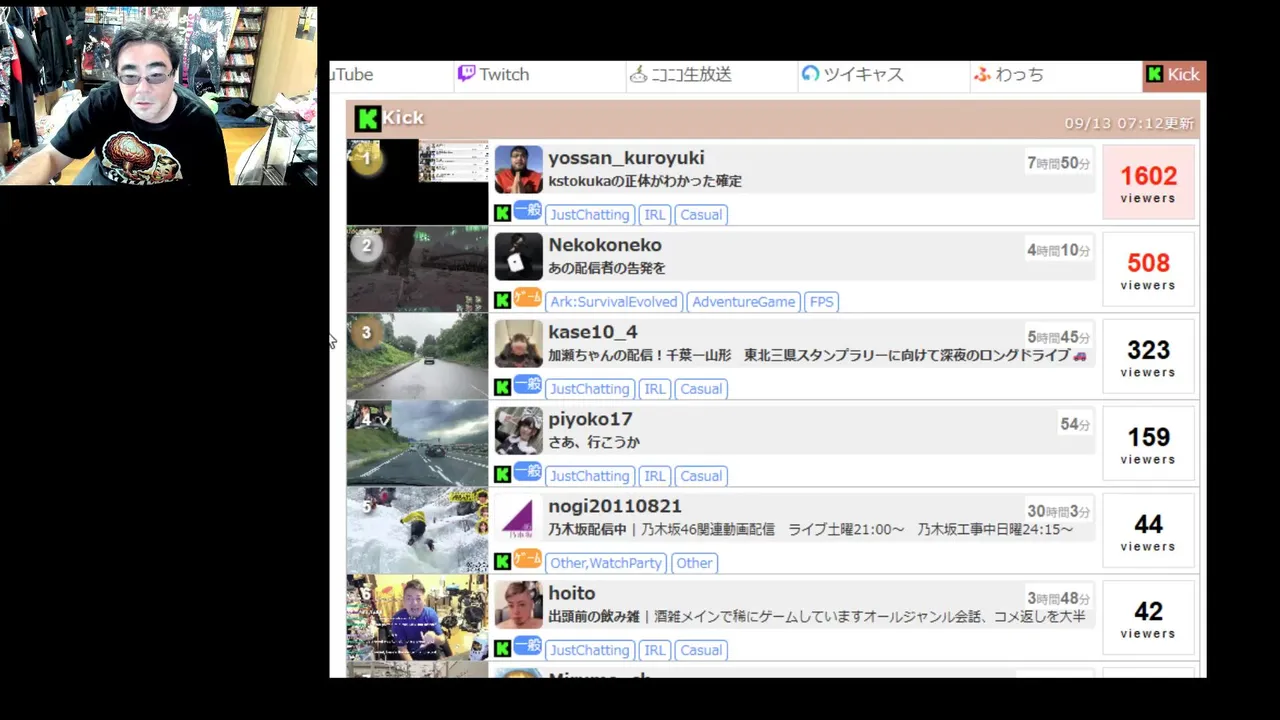Click Kick icon in yossan_kuroyuki's tag row
Viewport: 1280px width, 720px height.
tap(502, 213)
